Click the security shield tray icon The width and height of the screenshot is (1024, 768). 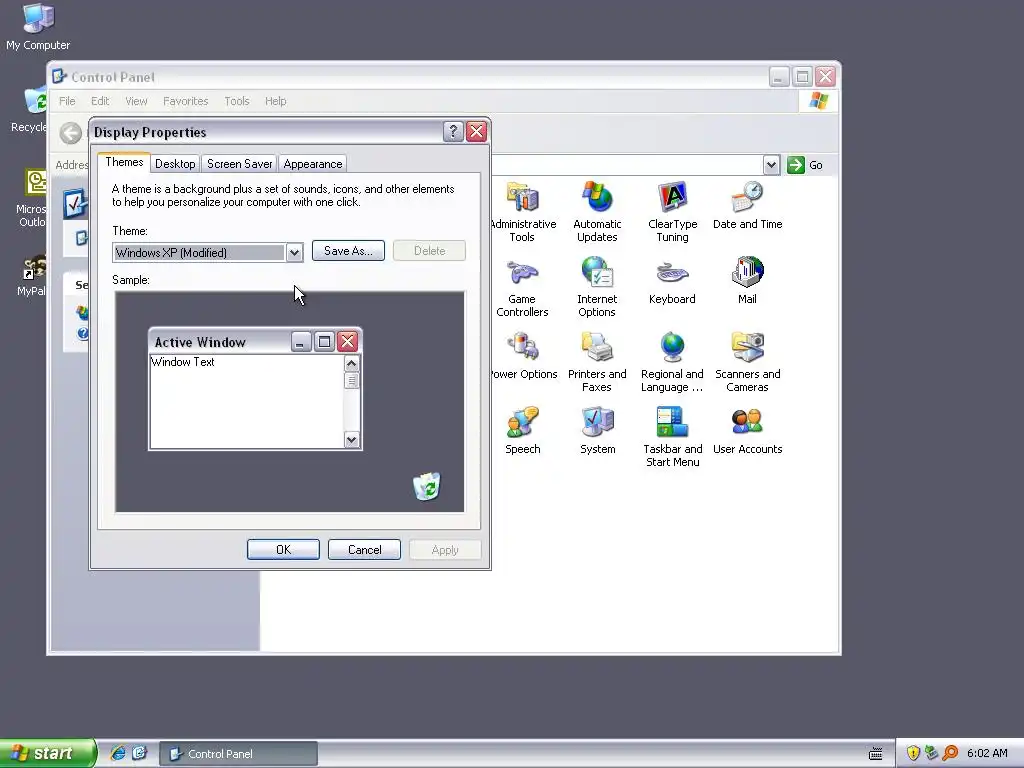(x=913, y=753)
